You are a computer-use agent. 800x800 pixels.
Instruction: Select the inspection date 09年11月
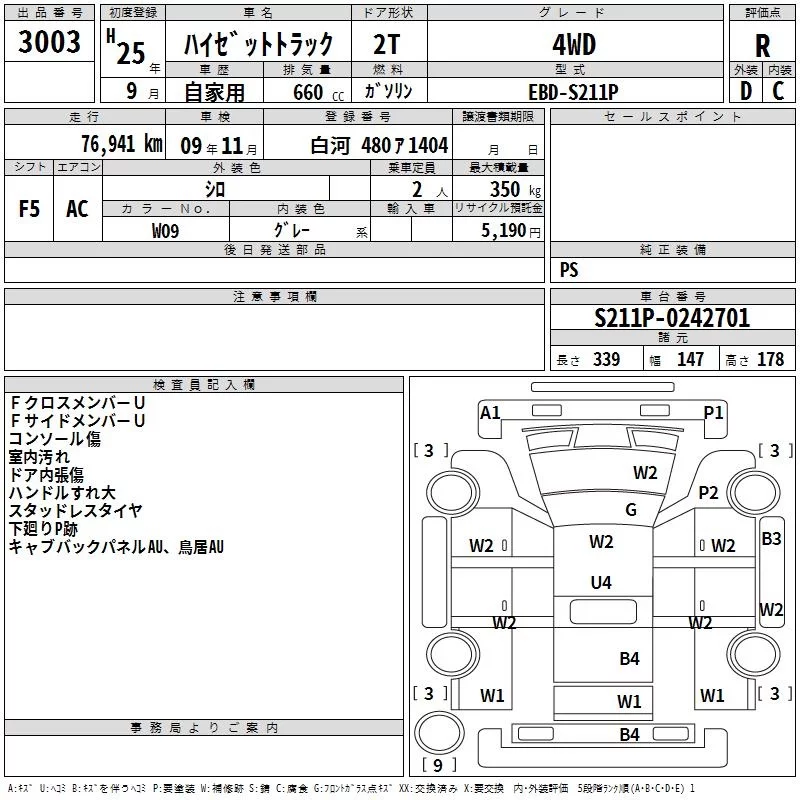[x=219, y=146]
